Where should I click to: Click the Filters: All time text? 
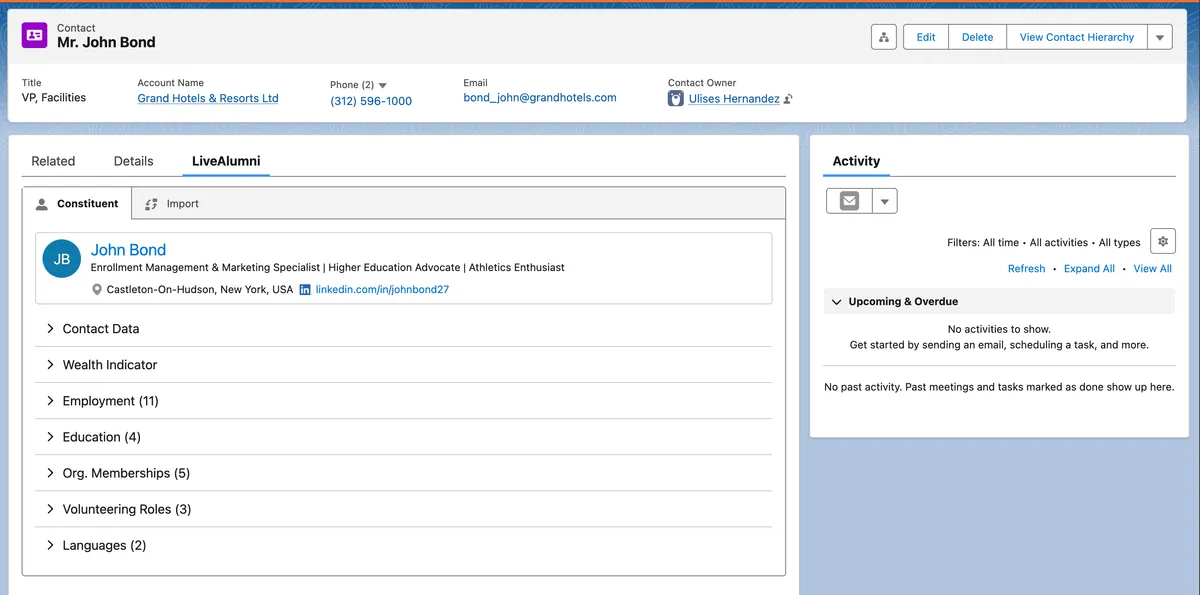[983, 243]
